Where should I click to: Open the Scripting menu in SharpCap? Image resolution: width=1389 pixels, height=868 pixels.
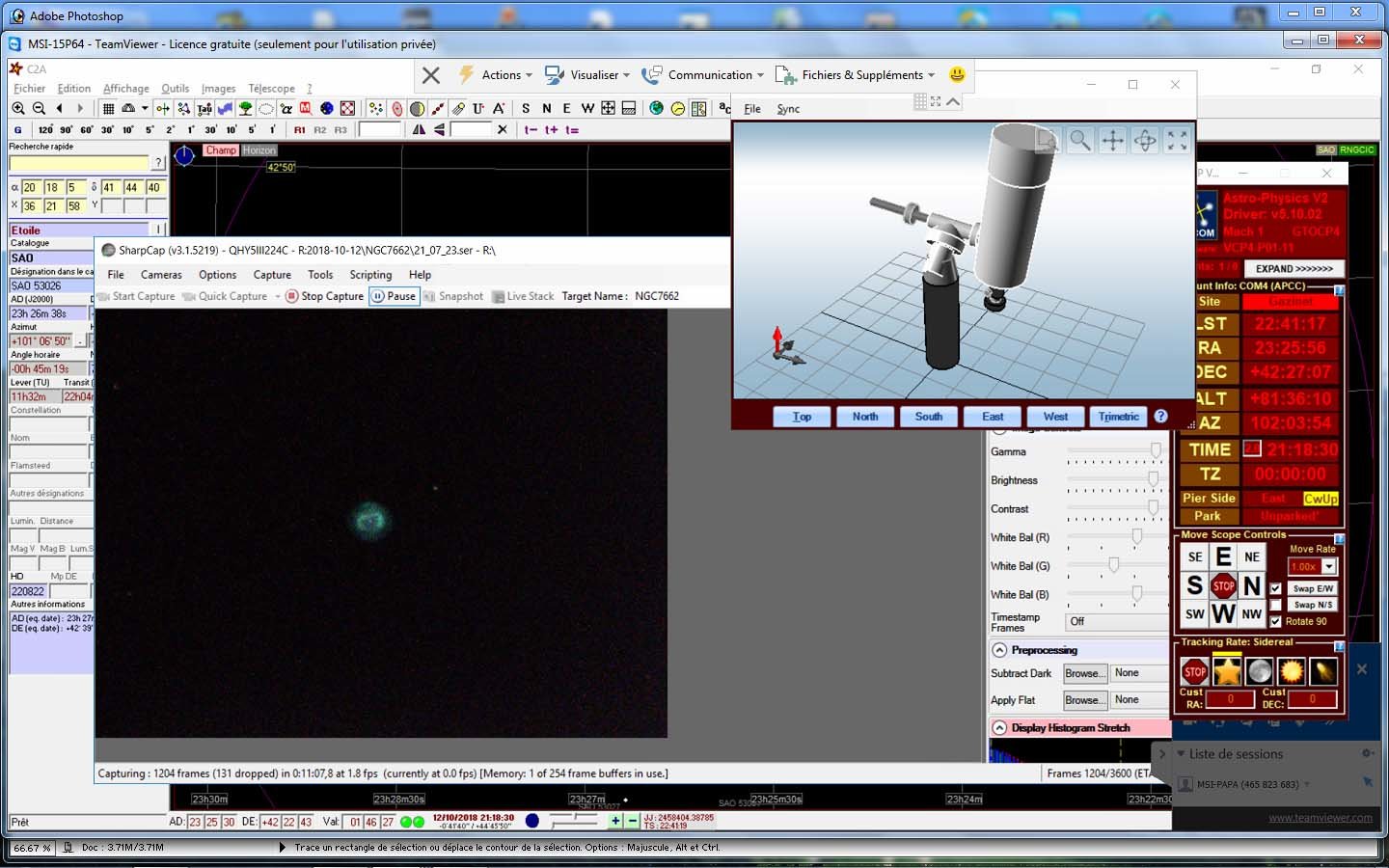click(x=370, y=275)
